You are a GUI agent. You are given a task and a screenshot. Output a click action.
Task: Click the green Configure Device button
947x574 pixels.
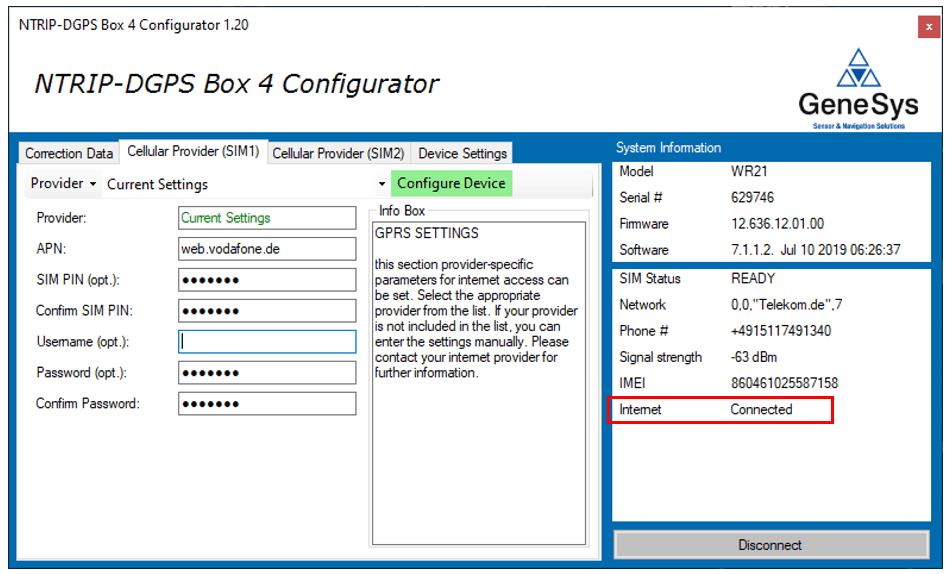click(x=451, y=183)
